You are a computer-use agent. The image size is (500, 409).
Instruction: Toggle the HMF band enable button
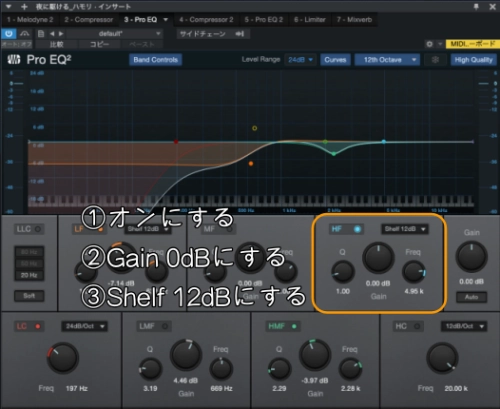[294, 326]
